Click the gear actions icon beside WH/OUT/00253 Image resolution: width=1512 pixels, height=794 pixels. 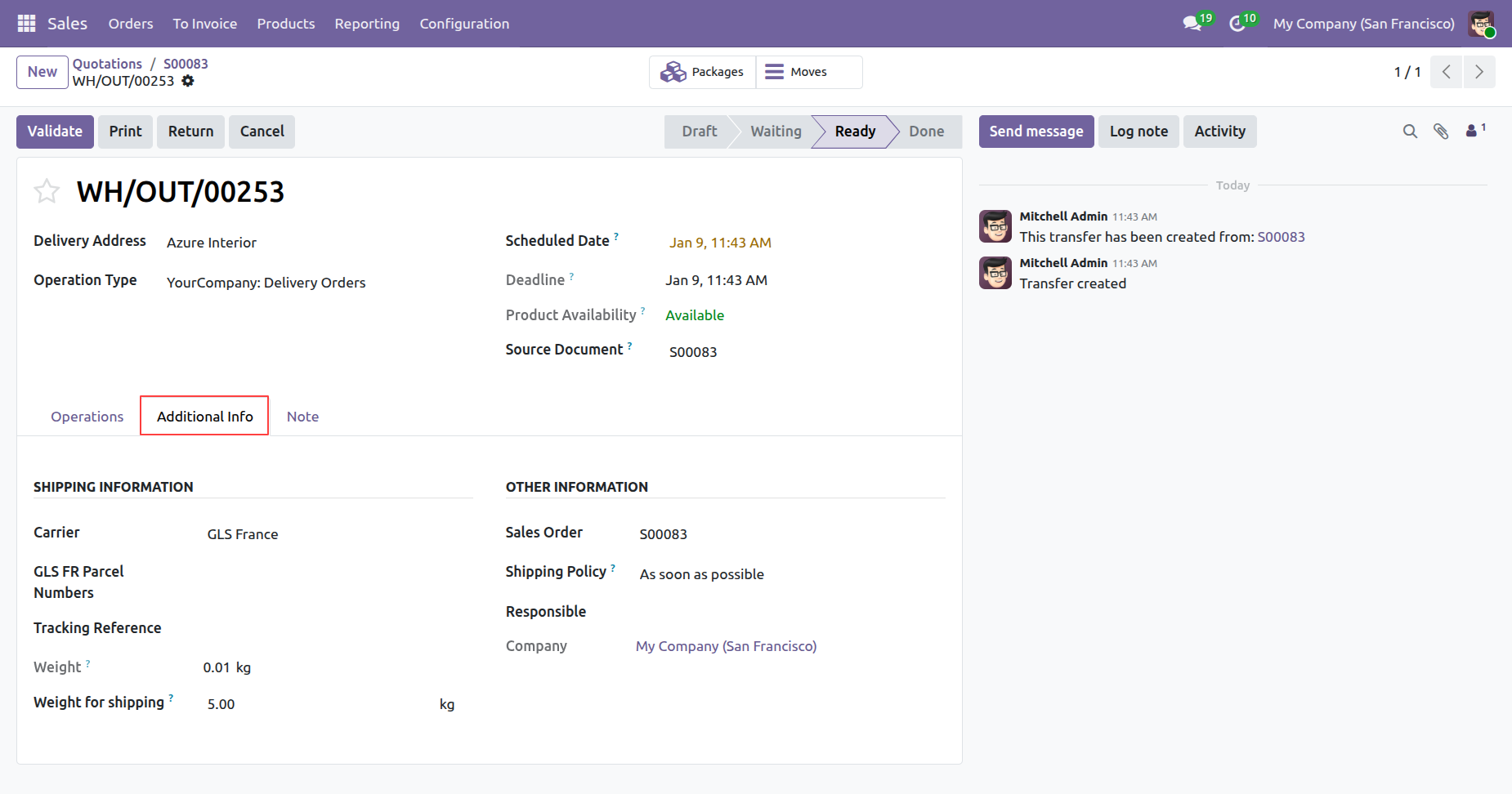coord(188,81)
